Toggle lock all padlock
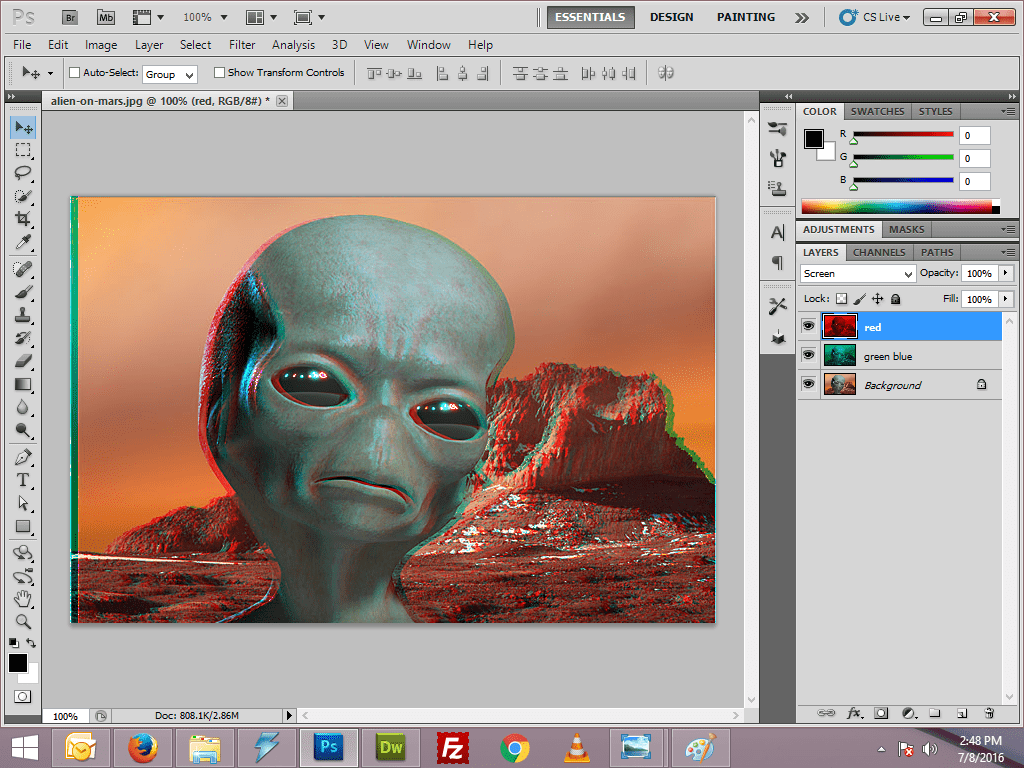This screenshot has height=768, width=1024. click(896, 298)
